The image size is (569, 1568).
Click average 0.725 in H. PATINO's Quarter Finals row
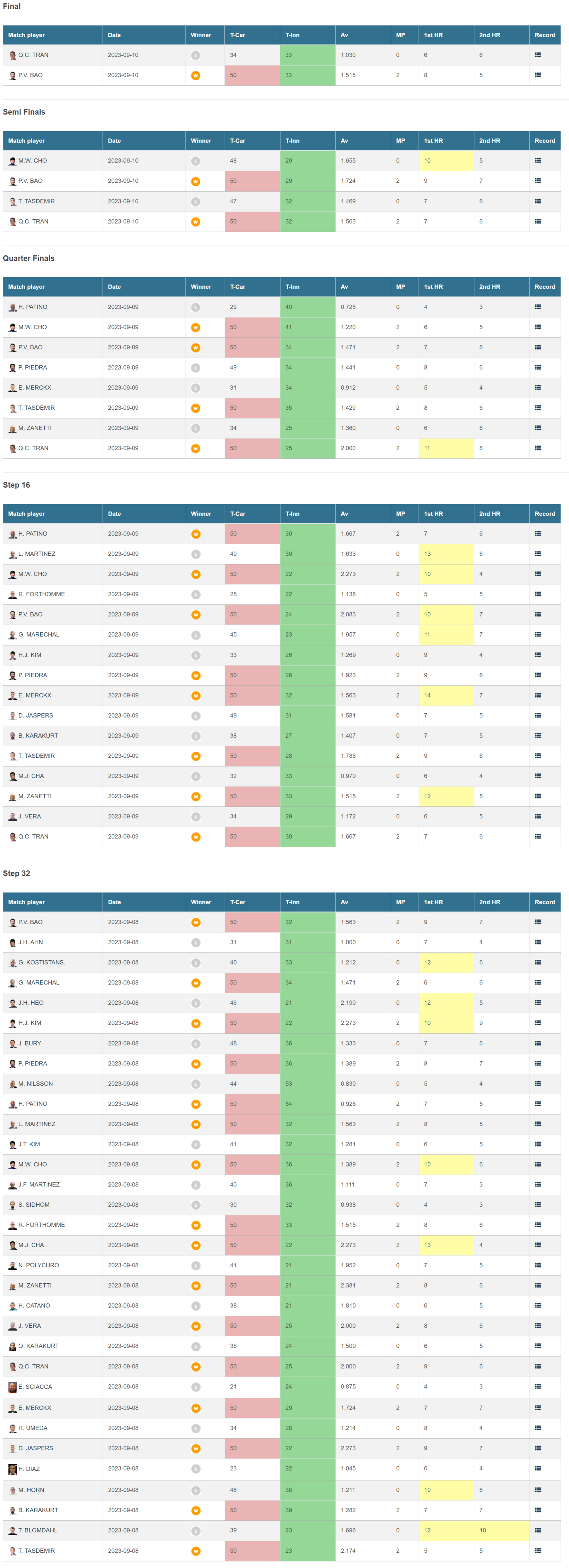(348, 307)
